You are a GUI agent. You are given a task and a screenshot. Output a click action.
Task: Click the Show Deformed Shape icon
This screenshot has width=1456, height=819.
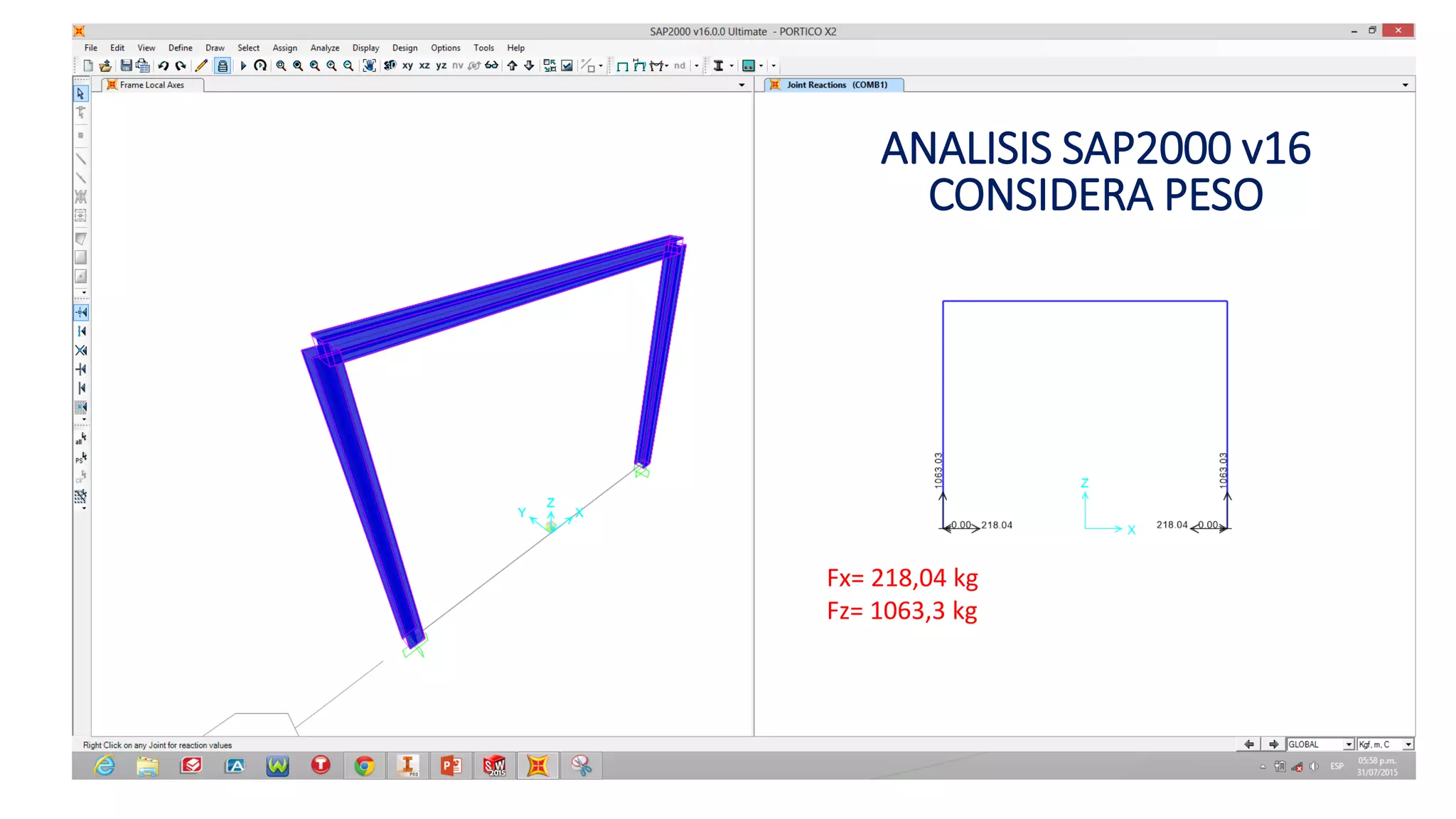(639, 65)
